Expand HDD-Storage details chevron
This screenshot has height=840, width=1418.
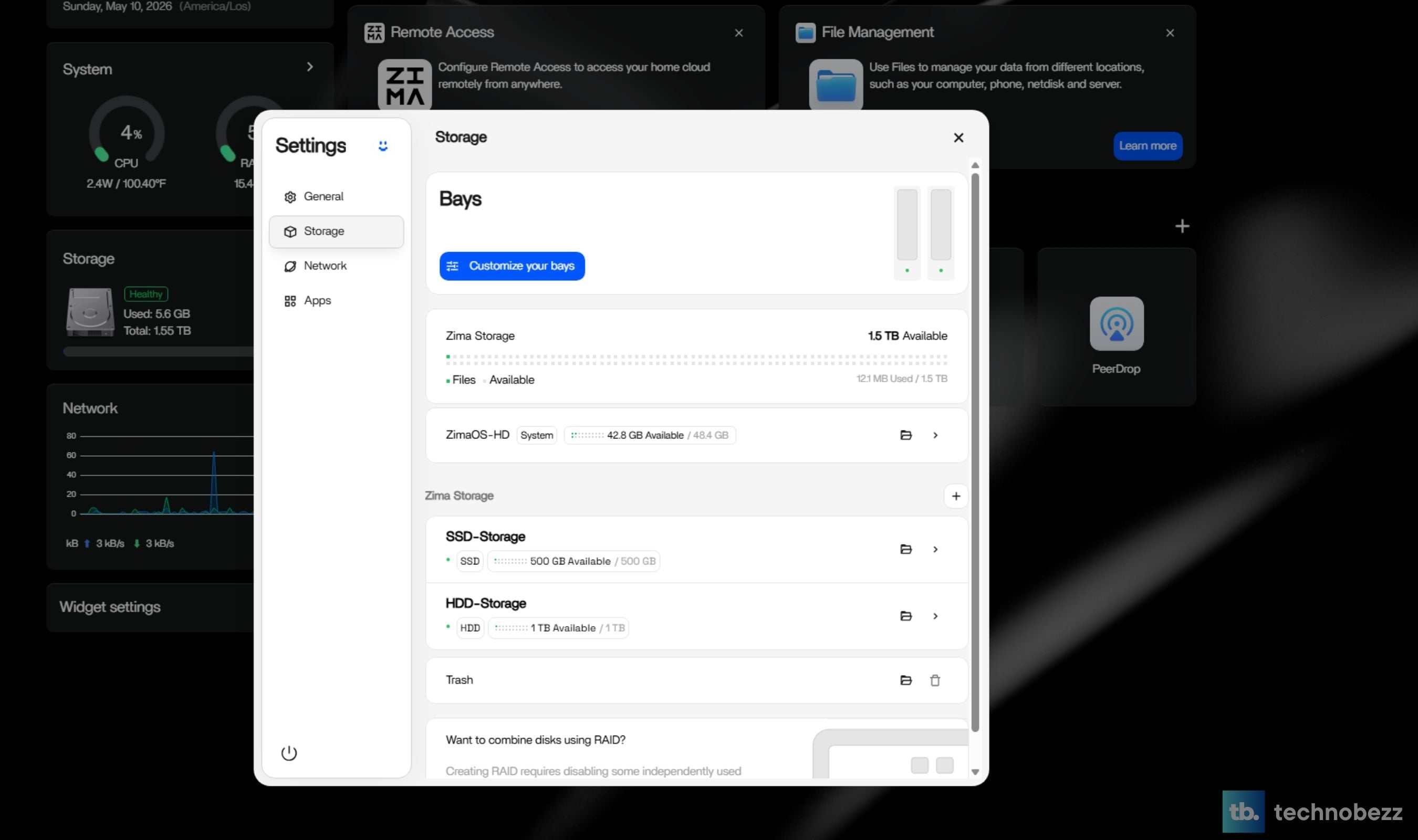[x=935, y=616]
